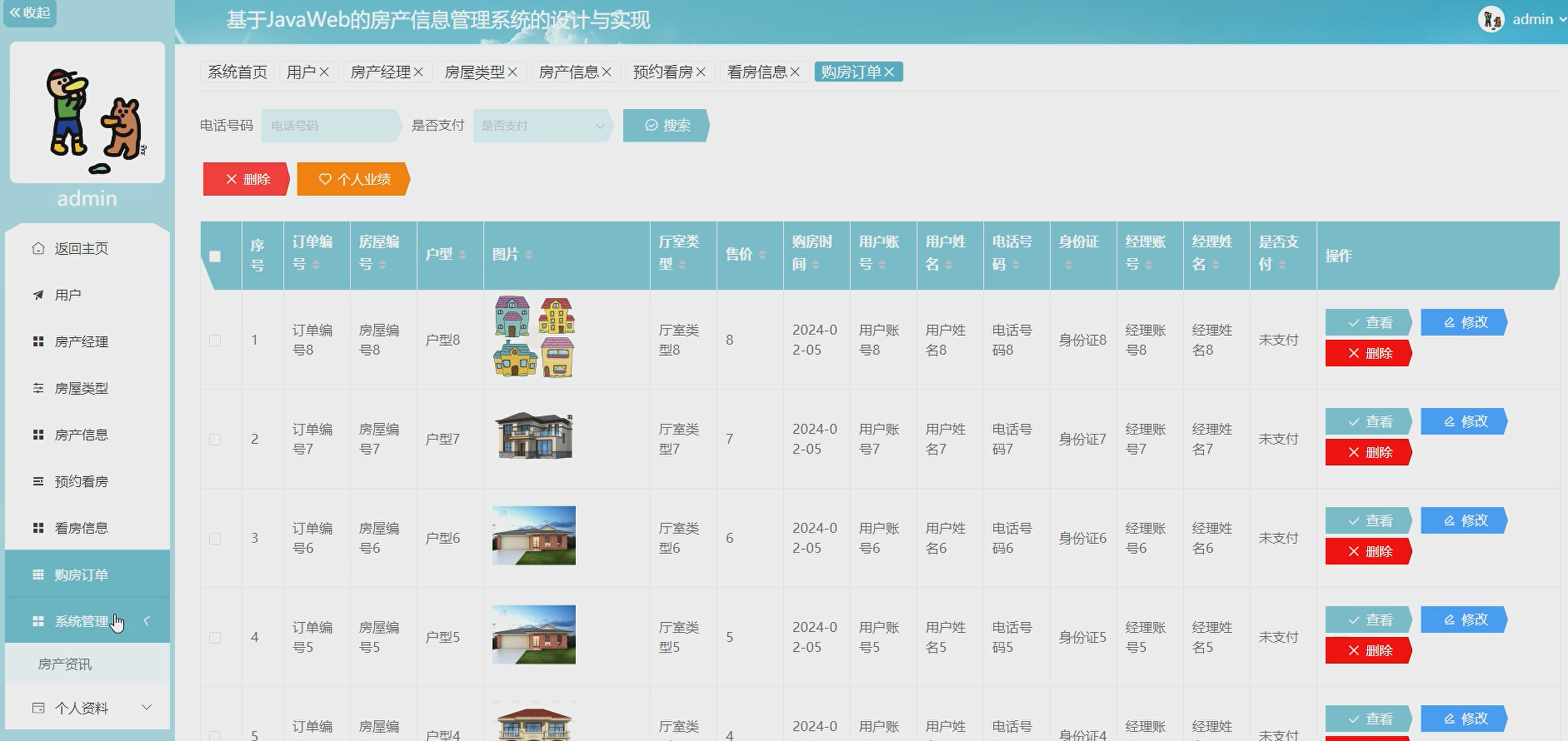Select the checkbox for row 1
Image resolution: width=1568 pixels, height=741 pixels.
click(x=215, y=340)
